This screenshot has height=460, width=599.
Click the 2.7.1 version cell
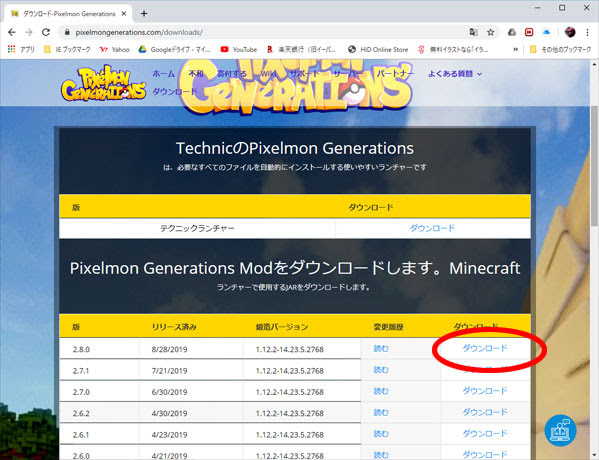(x=99, y=371)
